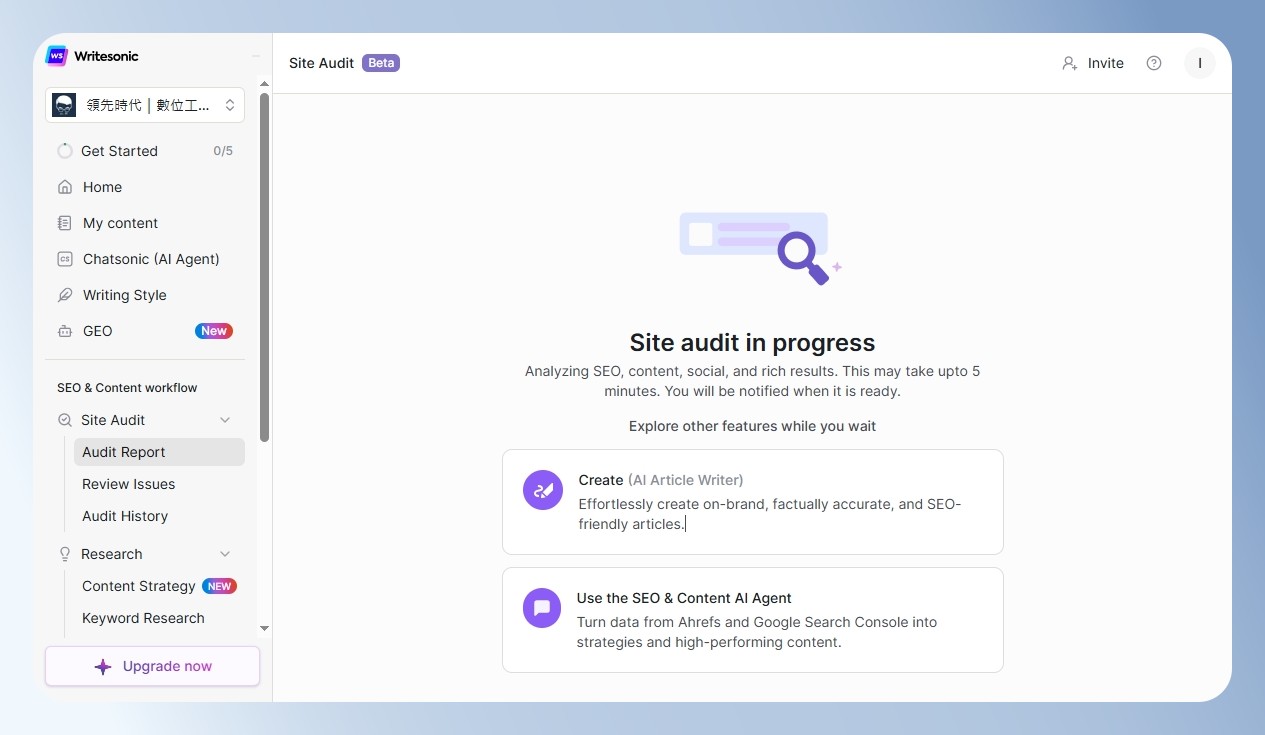Open the user avatar "I" menu

(x=1199, y=63)
